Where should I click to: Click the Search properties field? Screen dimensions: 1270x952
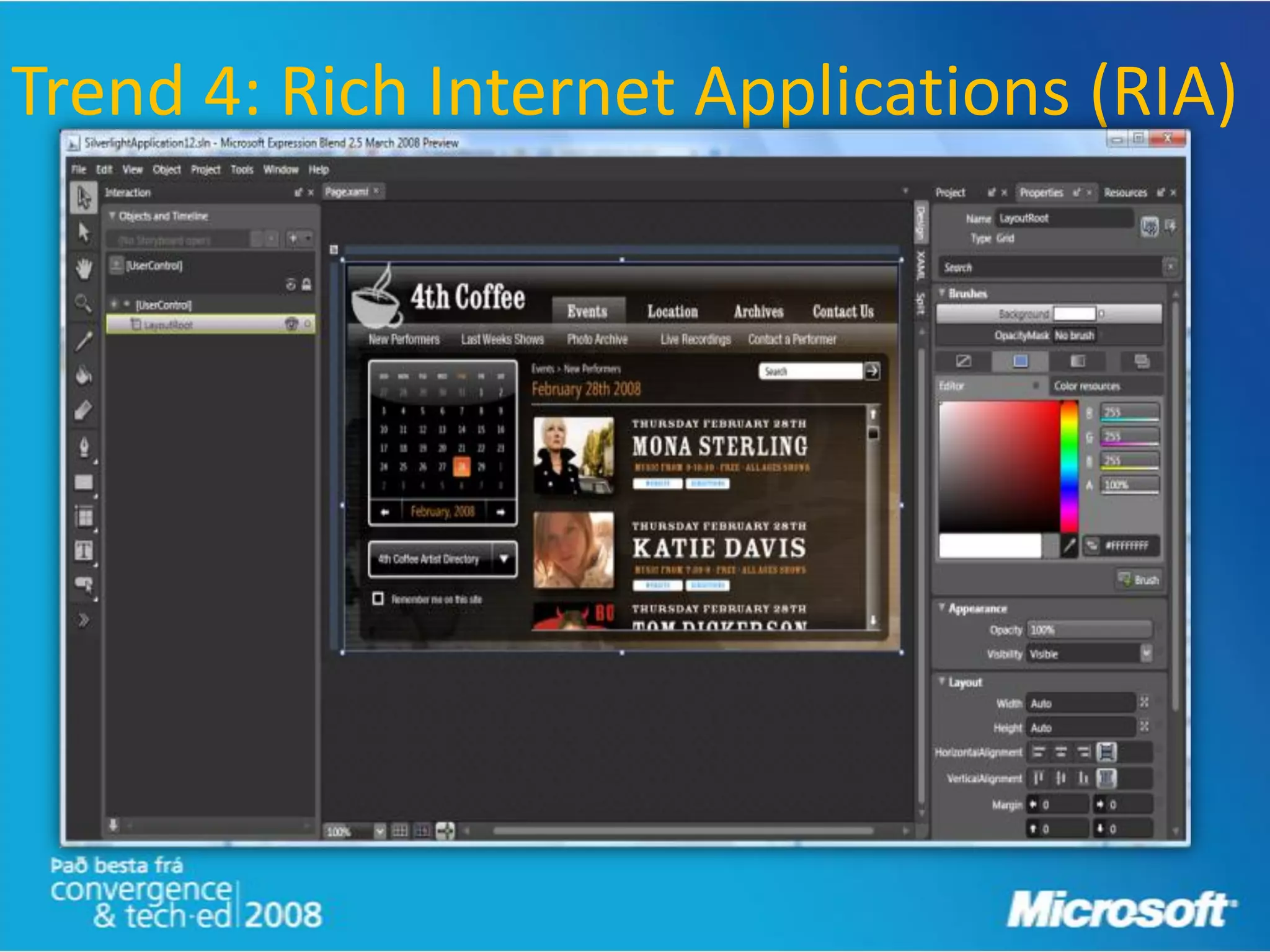[x=1050, y=267]
